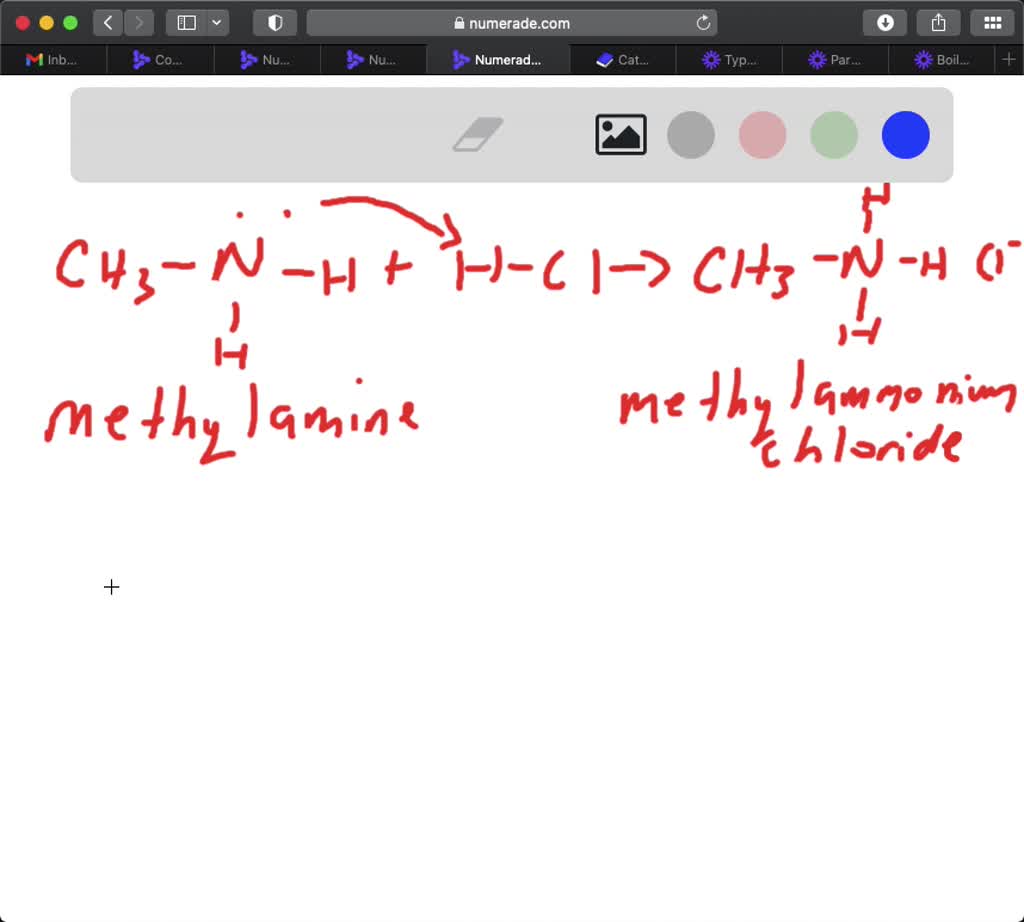
Task: Open a new tab with the plus button
Action: point(1011,59)
